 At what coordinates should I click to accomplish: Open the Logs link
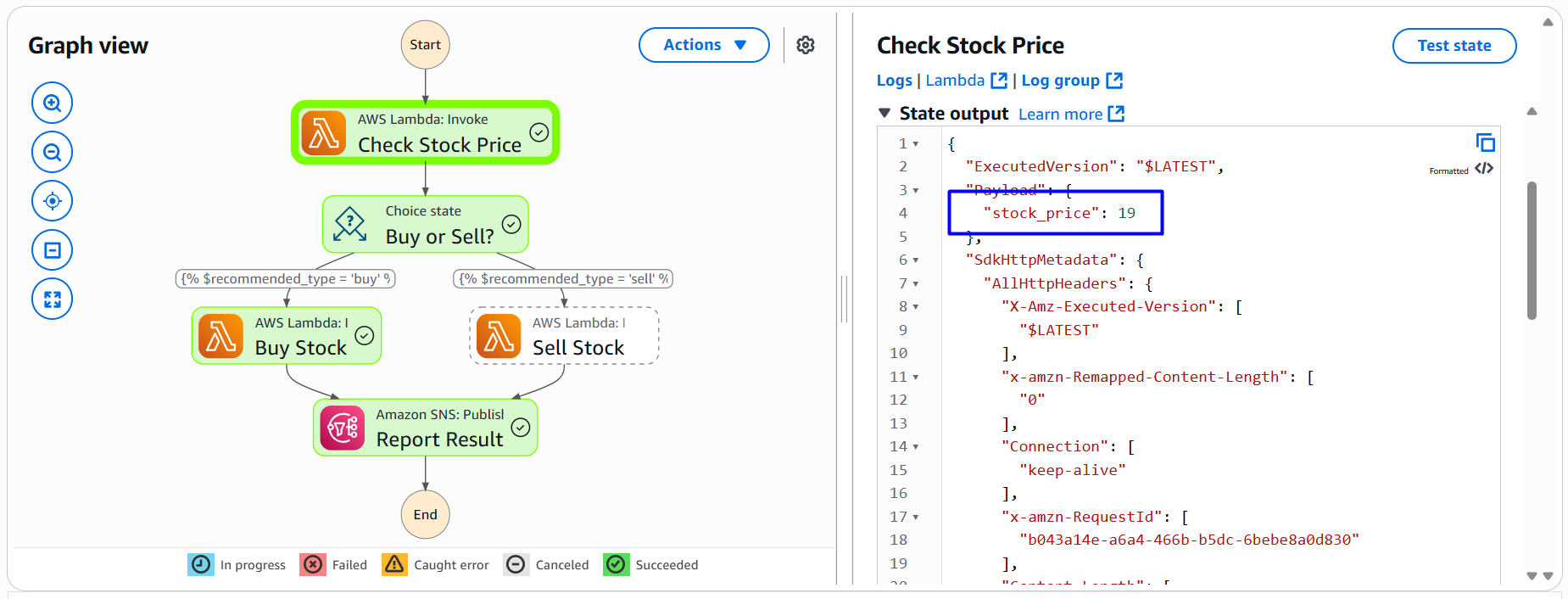(x=894, y=81)
